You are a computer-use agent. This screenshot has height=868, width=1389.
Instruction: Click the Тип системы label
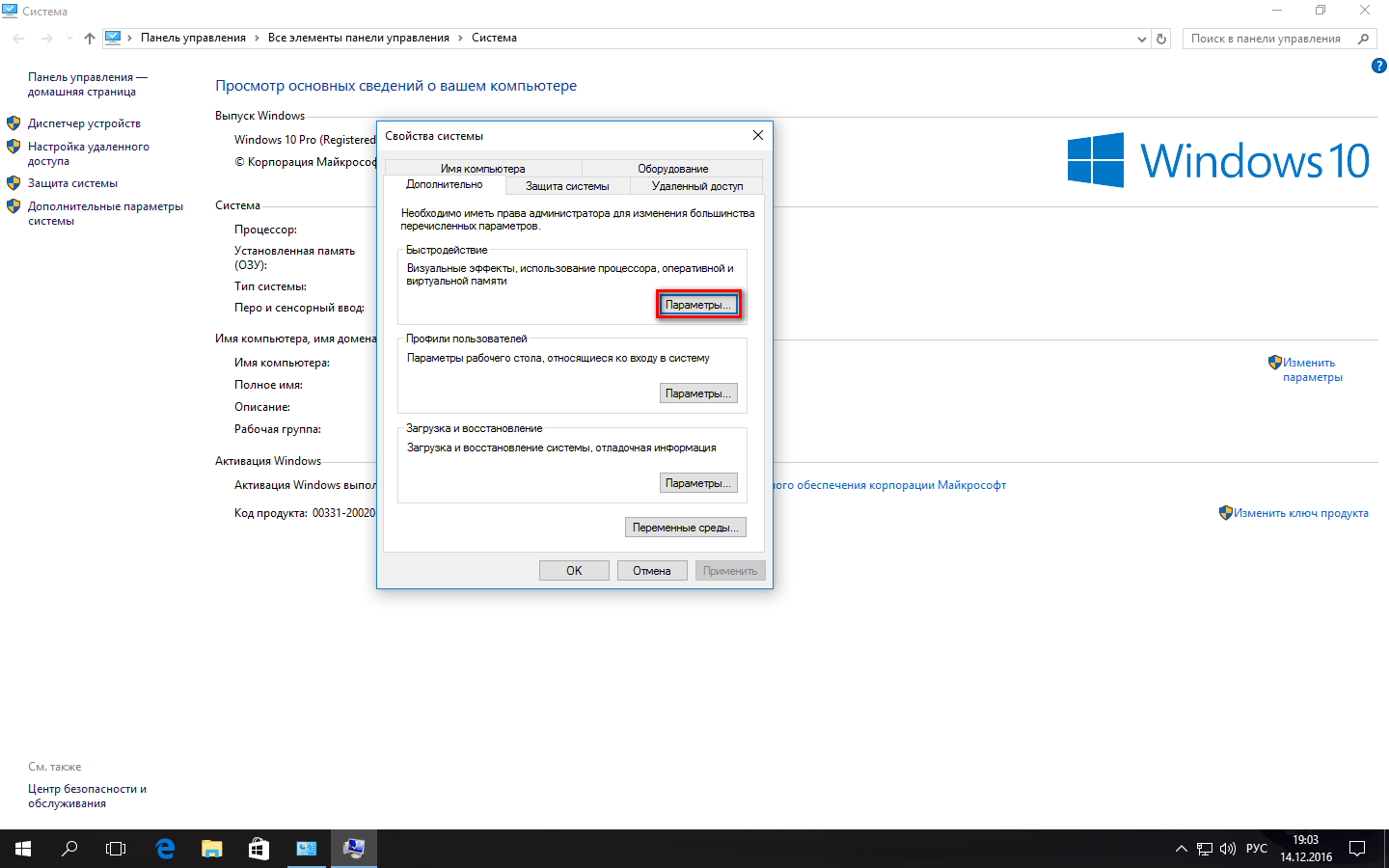270,286
